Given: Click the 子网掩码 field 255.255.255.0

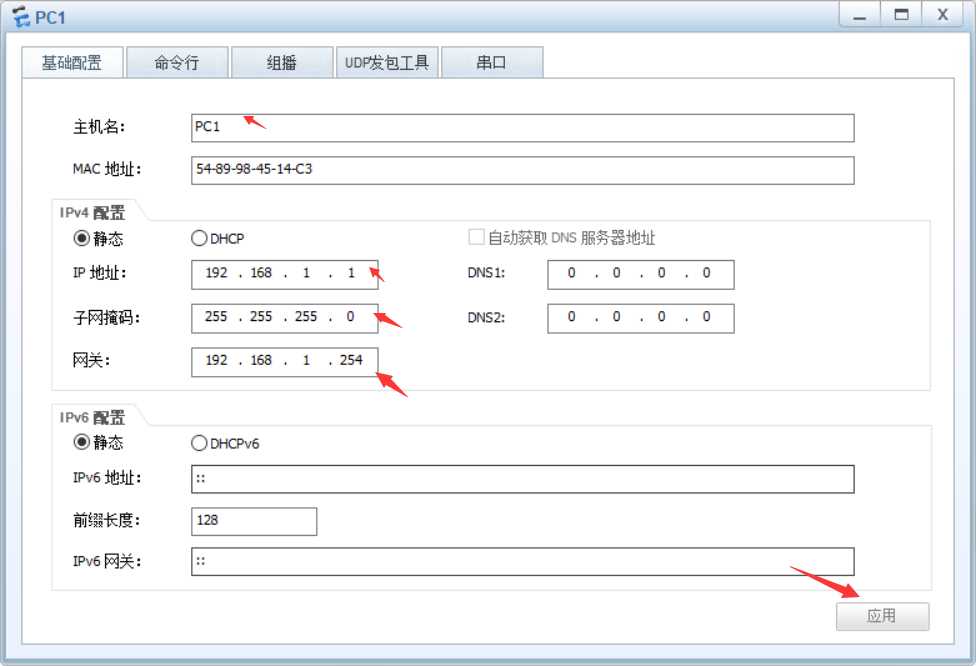Looking at the screenshot, I should (284, 318).
